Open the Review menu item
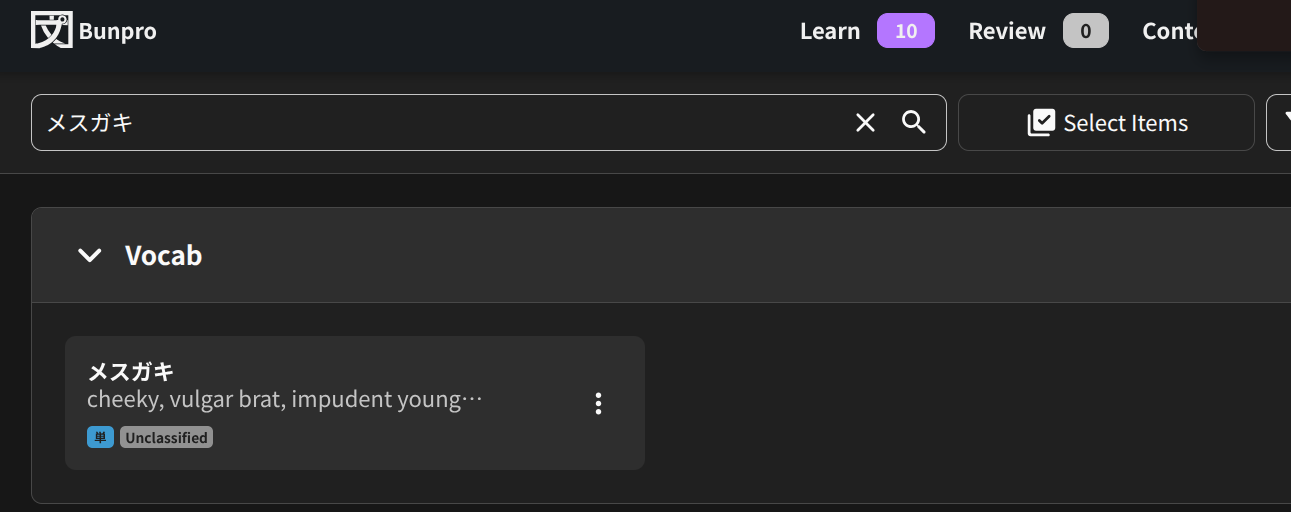 click(1006, 31)
